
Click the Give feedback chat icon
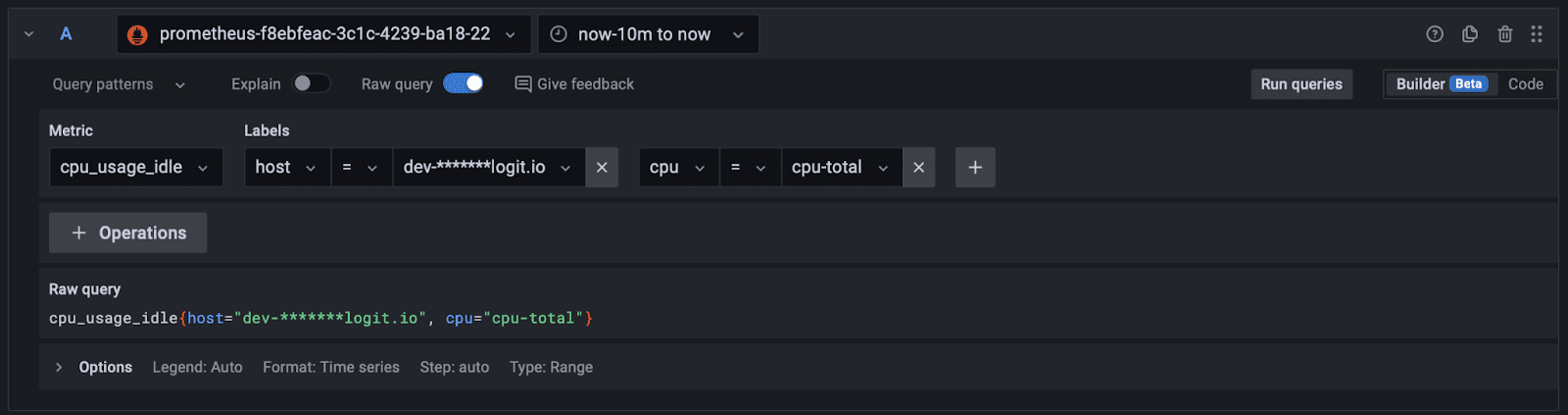click(523, 84)
